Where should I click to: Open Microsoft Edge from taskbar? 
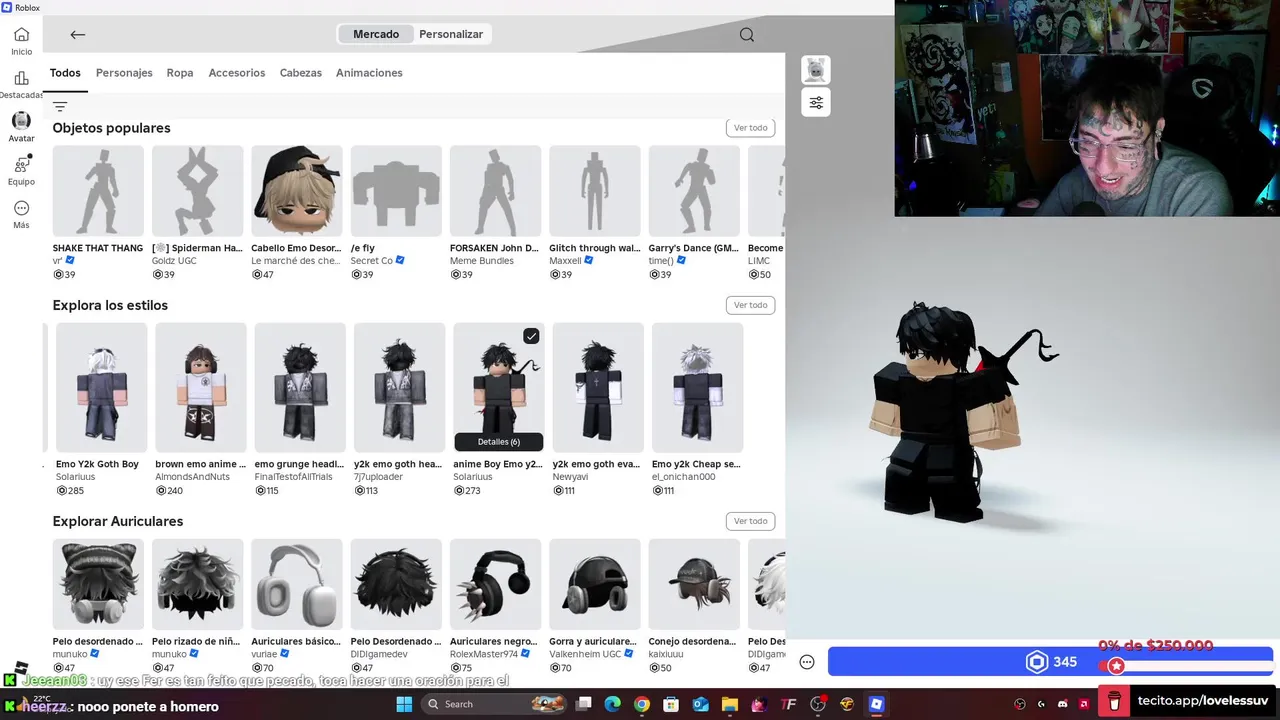[x=612, y=704]
